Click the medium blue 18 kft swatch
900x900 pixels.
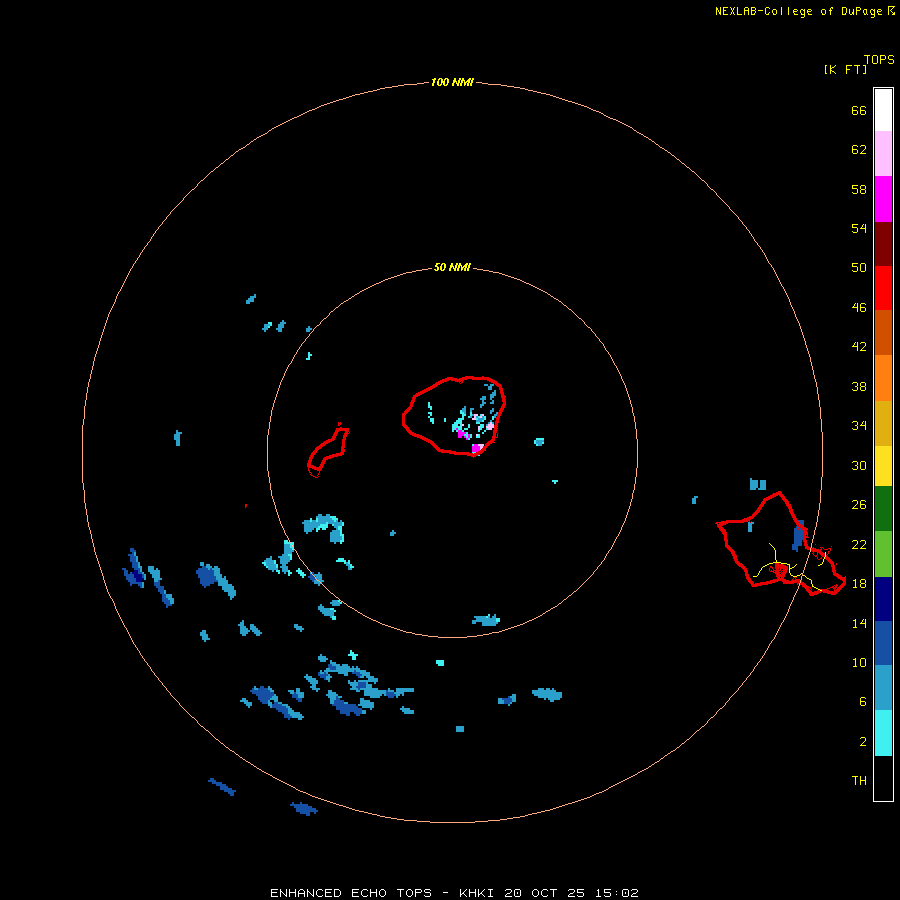tap(883, 643)
